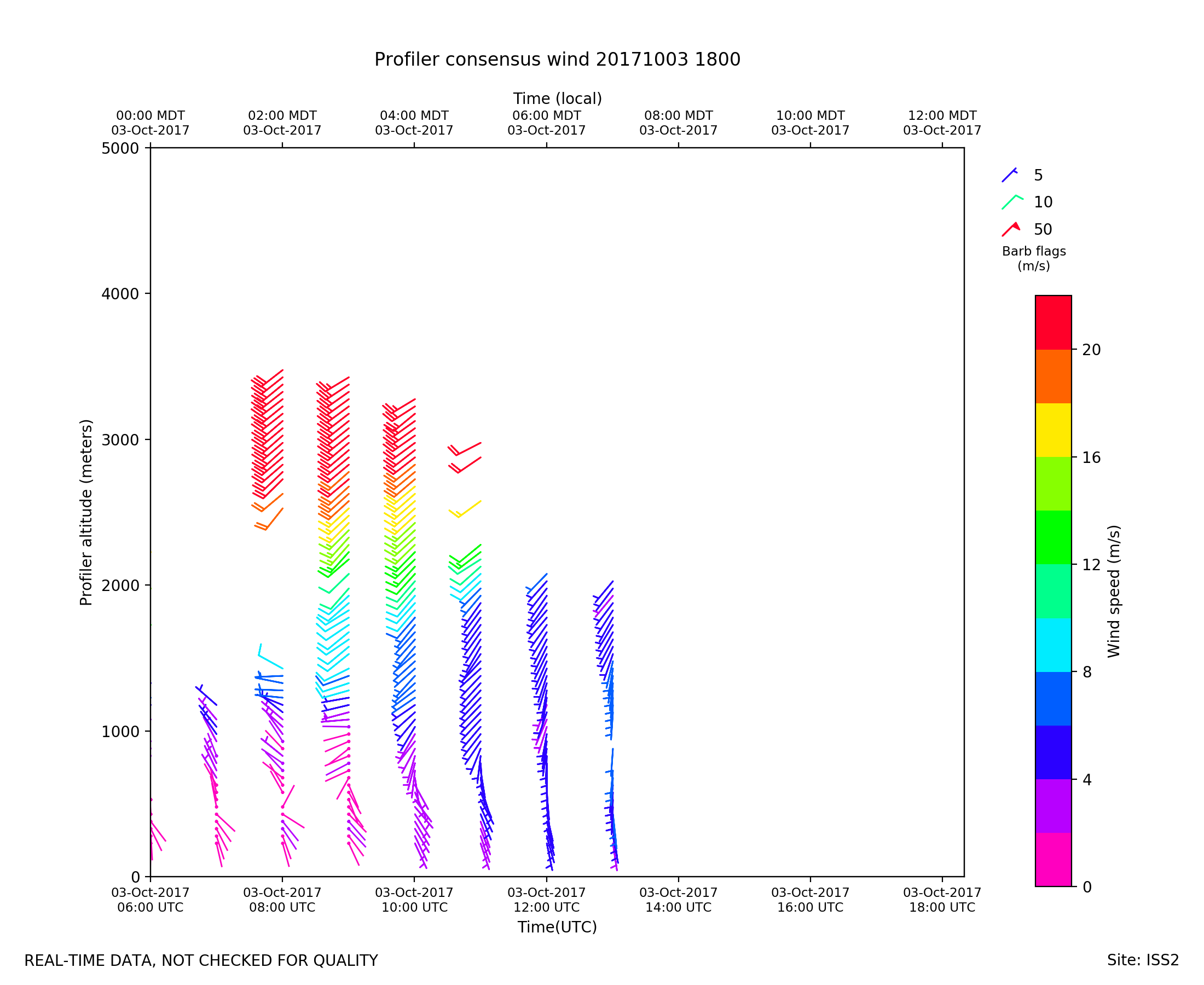
Task: Click the Wind speed (m/s) colorbar label
Action: tap(1113, 591)
